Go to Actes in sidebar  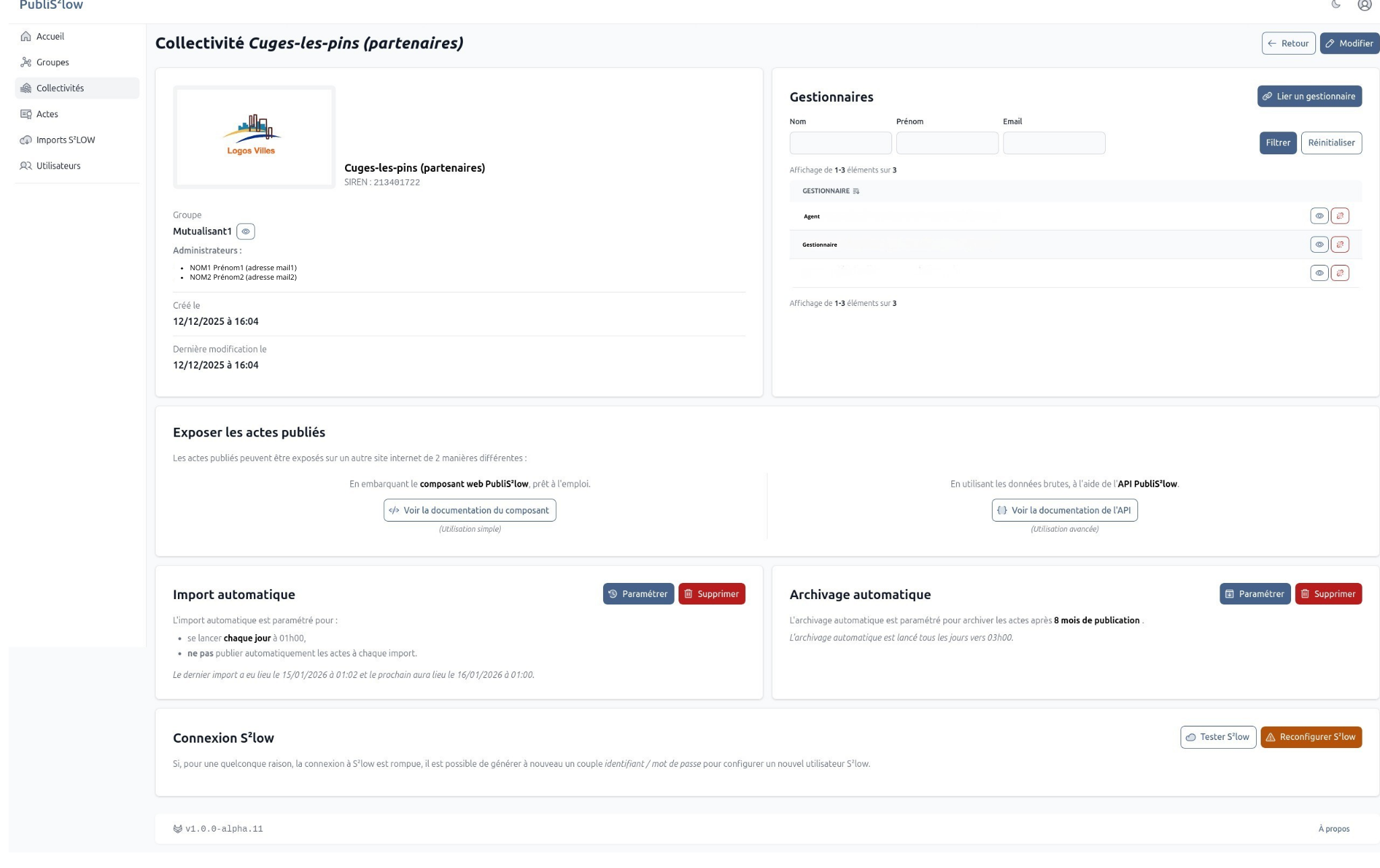coord(46,115)
